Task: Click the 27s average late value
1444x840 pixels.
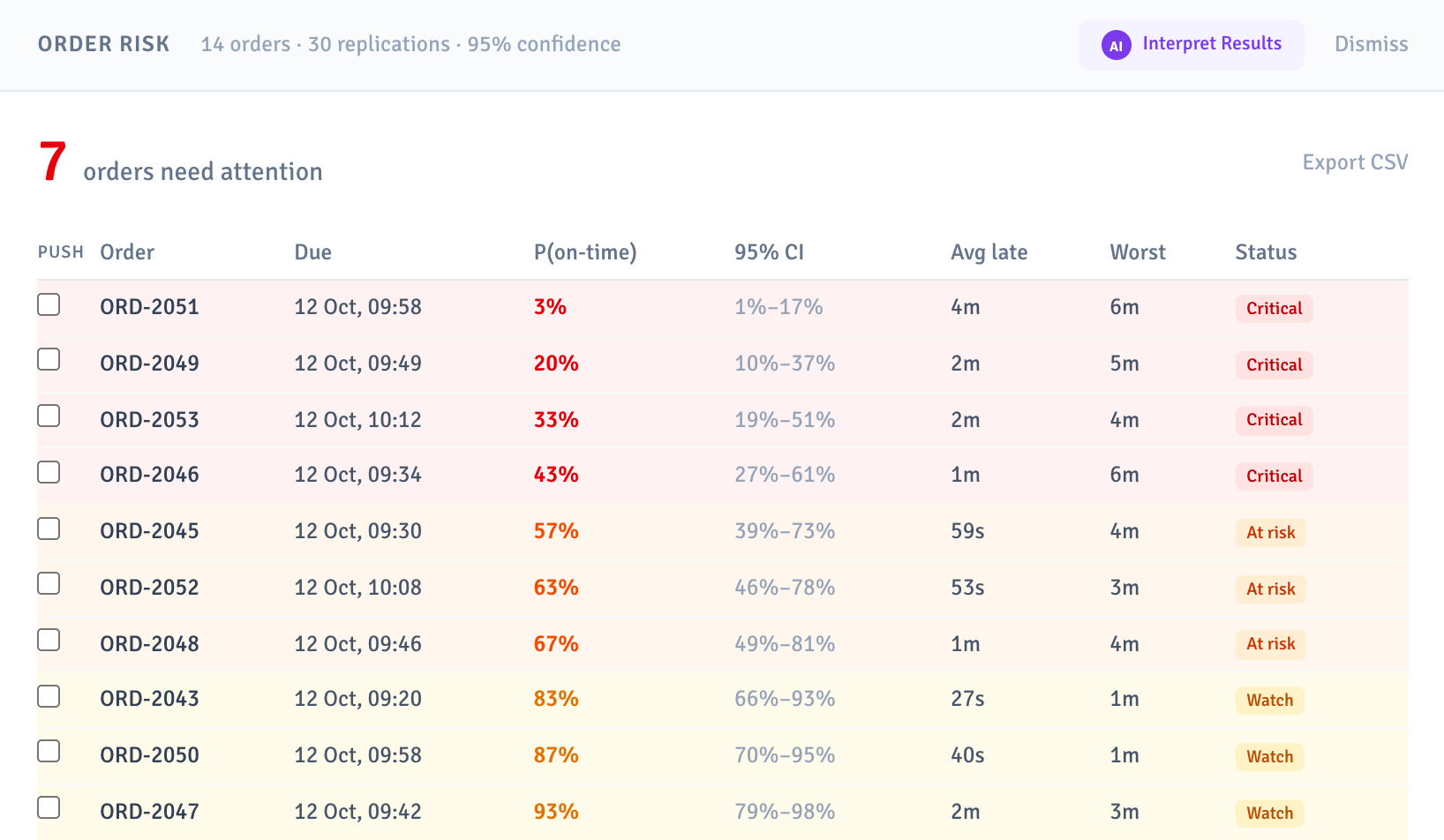Action: click(967, 699)
